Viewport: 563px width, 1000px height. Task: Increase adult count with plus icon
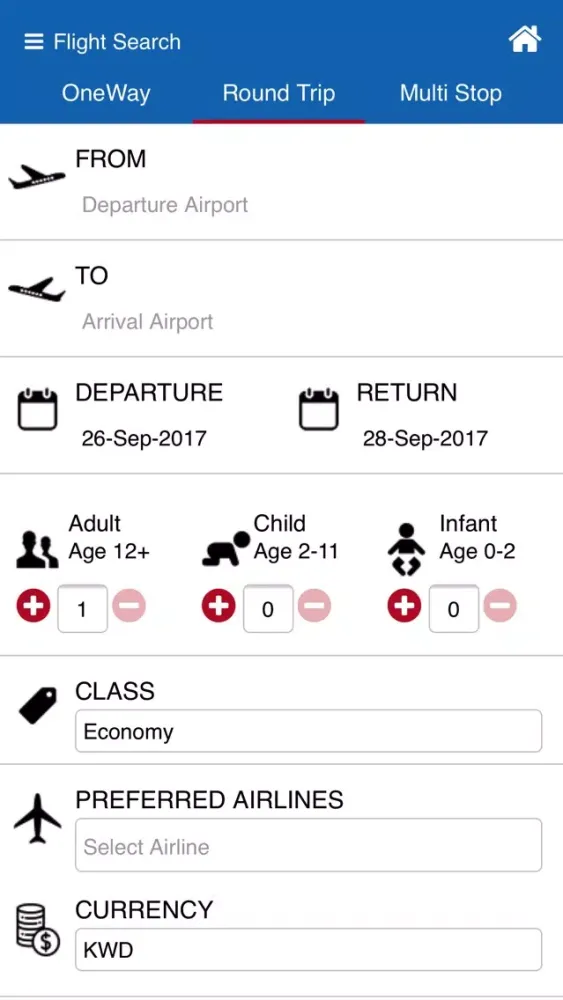33,606
